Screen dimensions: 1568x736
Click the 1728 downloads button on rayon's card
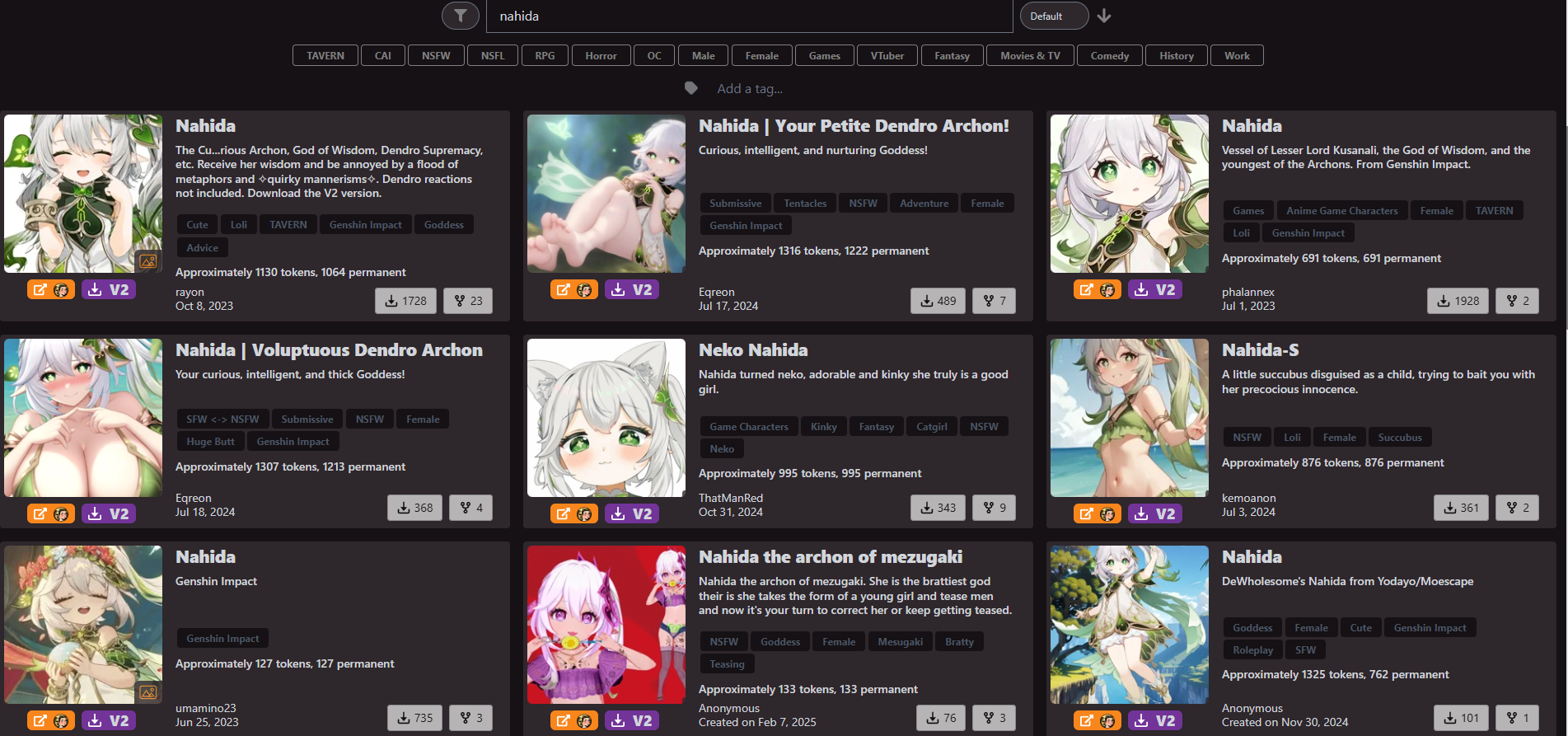point(405,301)
